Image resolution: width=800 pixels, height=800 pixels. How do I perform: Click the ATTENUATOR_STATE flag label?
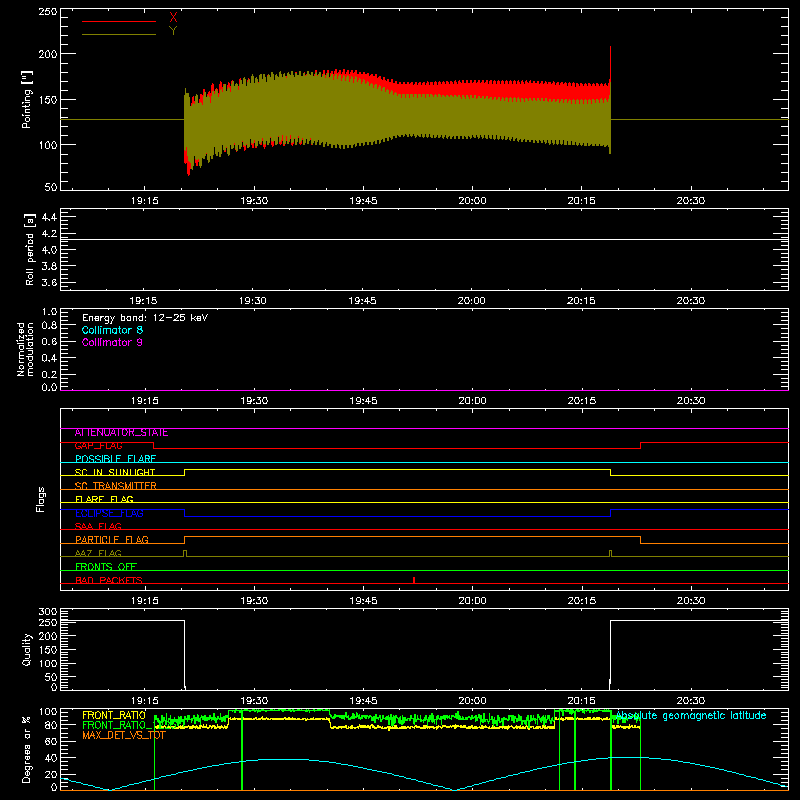(121, 433)
